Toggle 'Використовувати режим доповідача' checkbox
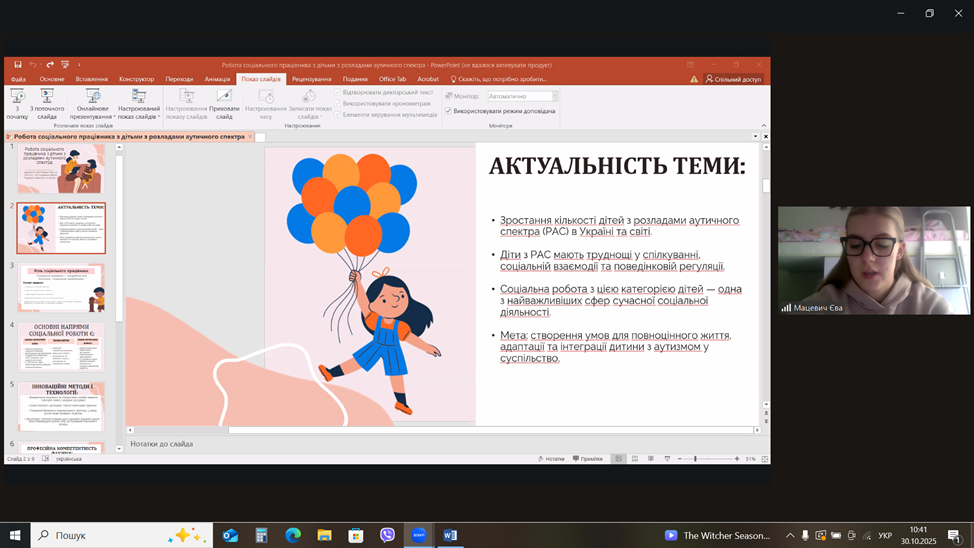This screenshot has width=974, height=548. (x=448, y=111)
